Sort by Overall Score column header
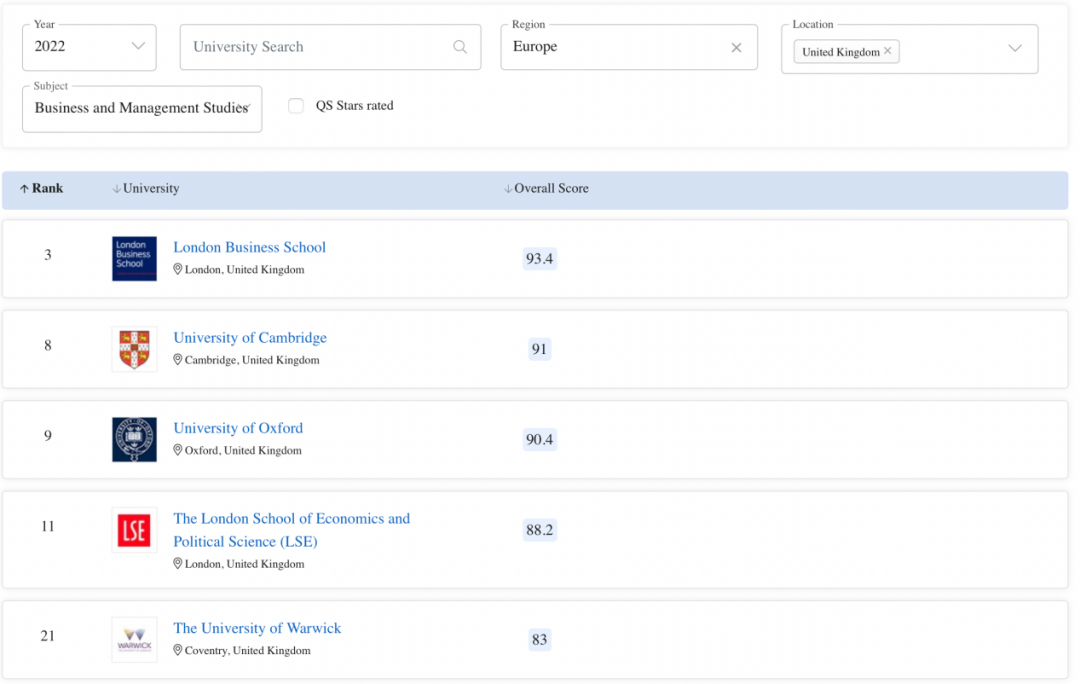This screenshot has height=684, width=1080. (x=546, y=188)
